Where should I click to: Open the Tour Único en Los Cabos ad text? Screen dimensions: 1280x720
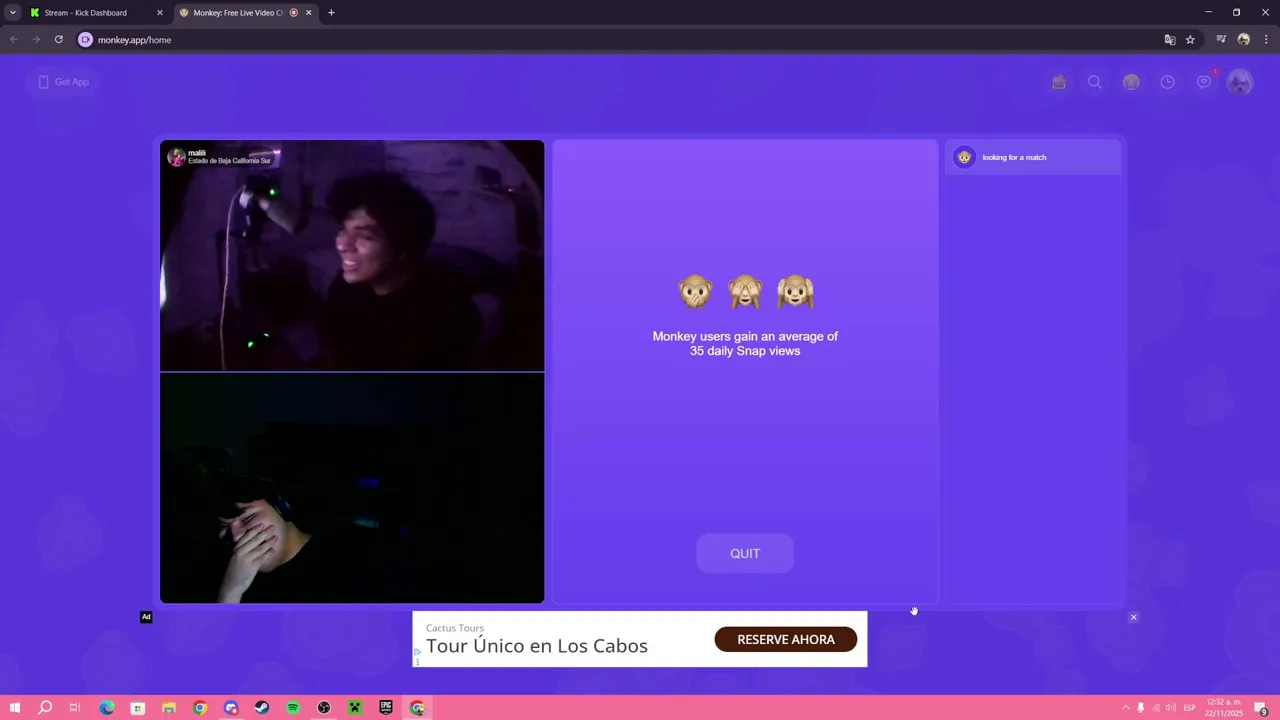[537, 646]
